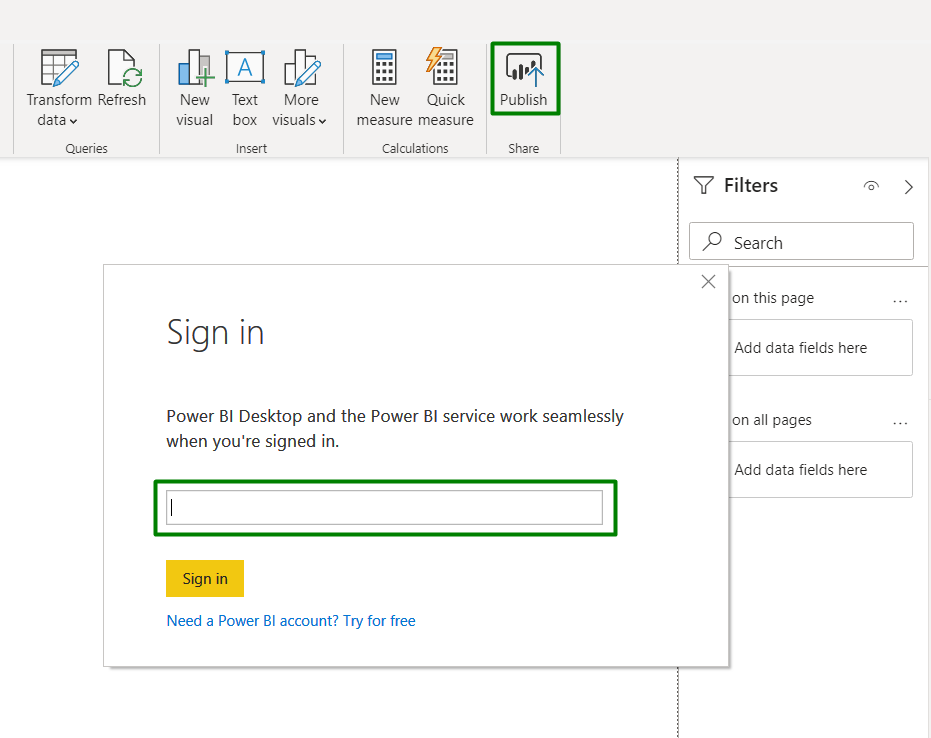
Task: Click the email input field
Action: 385,507
